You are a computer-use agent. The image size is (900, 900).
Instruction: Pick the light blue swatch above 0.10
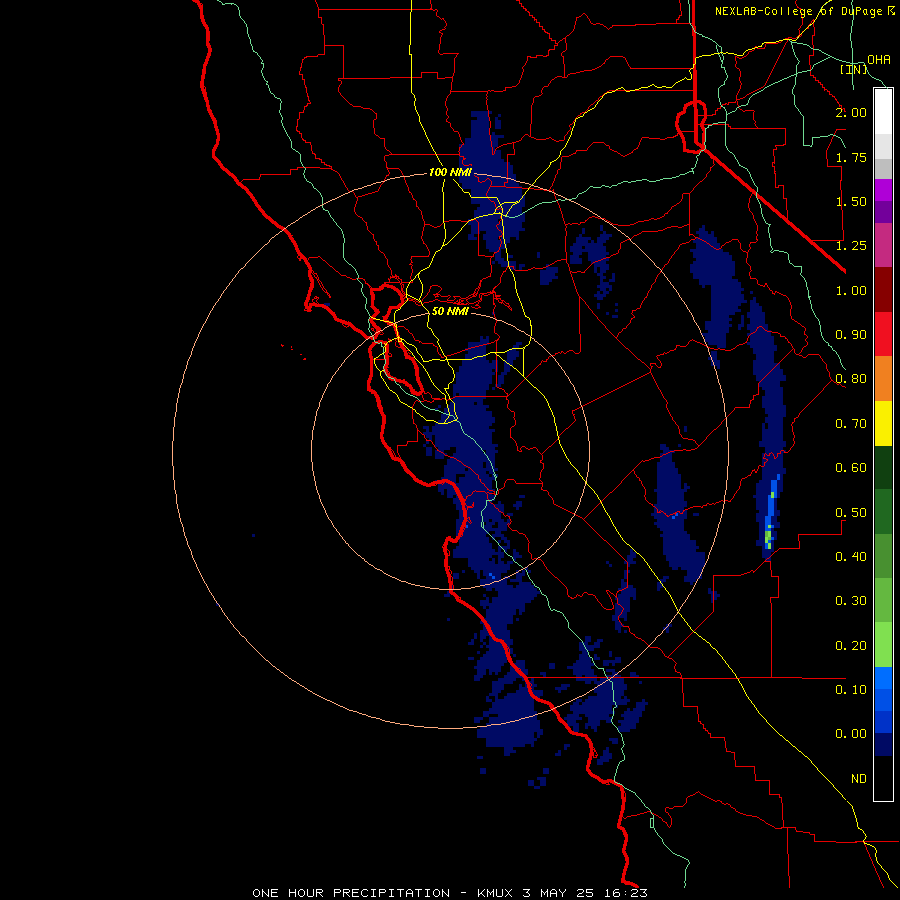(883, 678)
